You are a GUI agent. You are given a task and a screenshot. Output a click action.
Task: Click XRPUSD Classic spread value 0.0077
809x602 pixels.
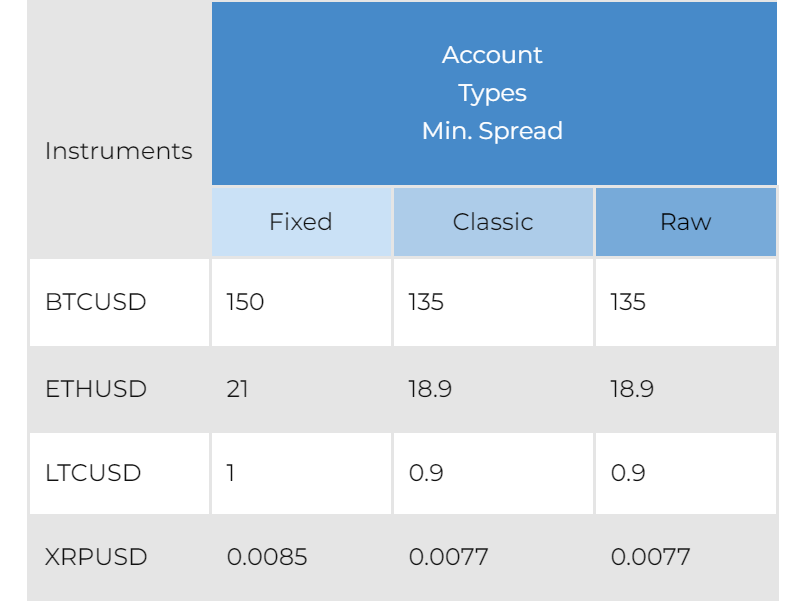448,557
